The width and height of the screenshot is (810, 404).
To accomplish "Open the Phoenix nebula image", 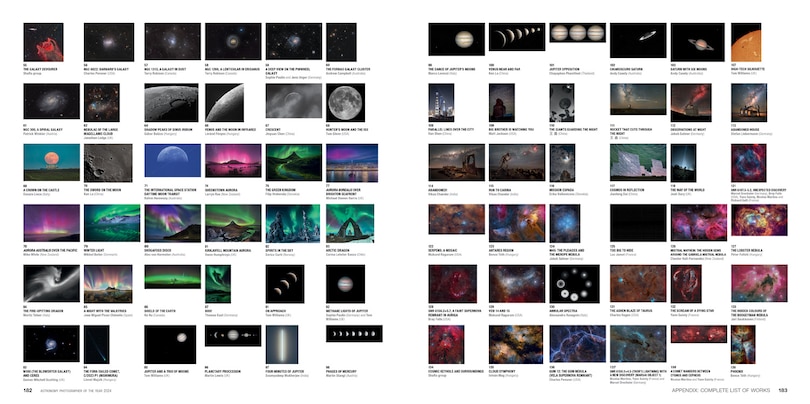I will 743,345.
